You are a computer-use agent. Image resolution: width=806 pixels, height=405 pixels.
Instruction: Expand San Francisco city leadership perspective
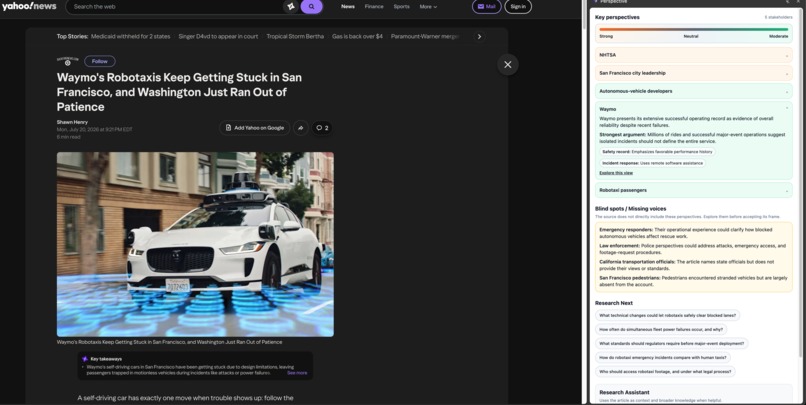coord(693,73)
